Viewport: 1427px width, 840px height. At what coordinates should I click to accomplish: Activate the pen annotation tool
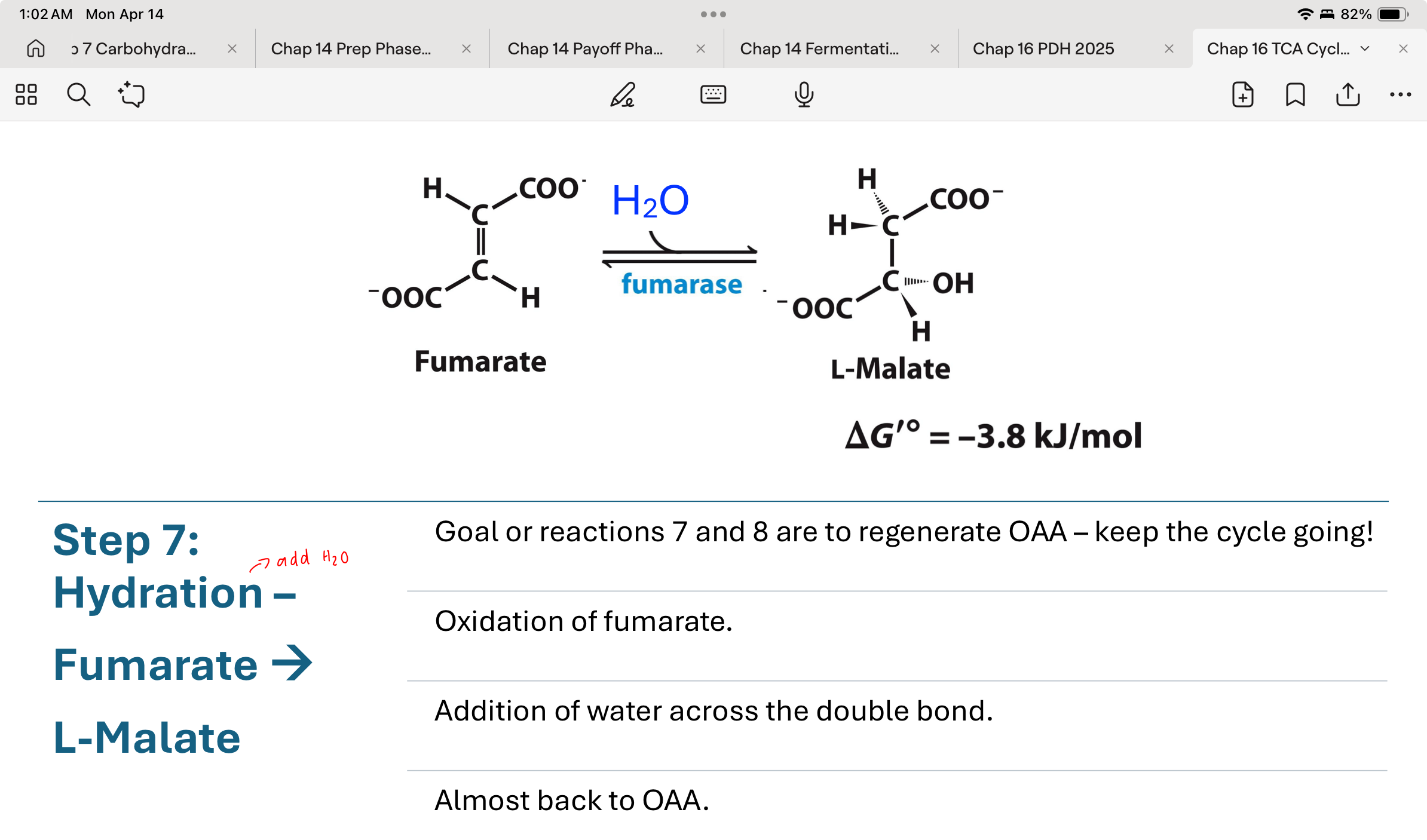click(x=622, y=94)
